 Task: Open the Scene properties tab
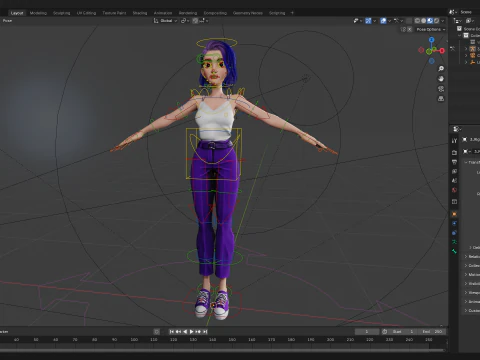tap(454, 181)
